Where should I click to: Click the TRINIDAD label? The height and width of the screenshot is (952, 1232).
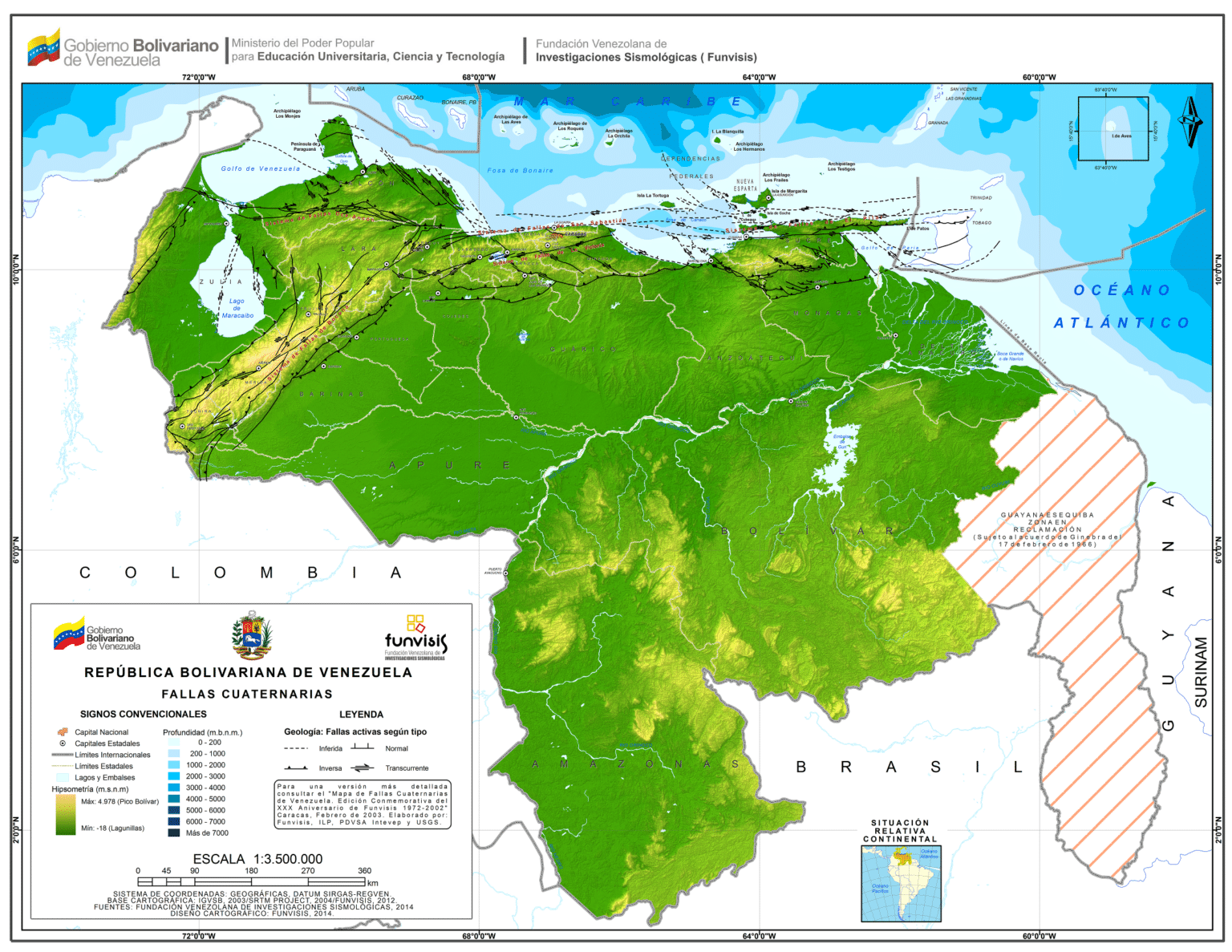980,197
